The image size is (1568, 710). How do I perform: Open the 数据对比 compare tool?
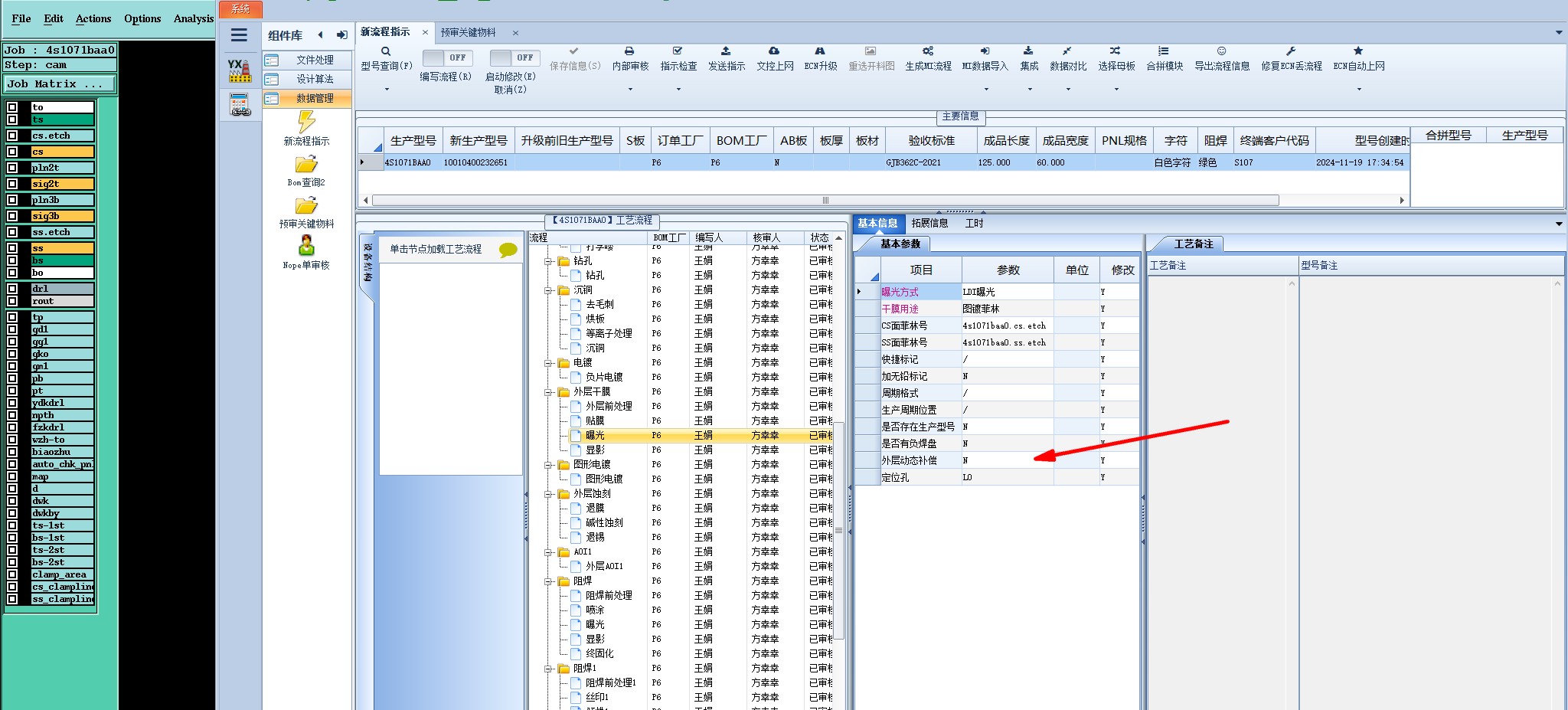click(x=1067, y=51)
